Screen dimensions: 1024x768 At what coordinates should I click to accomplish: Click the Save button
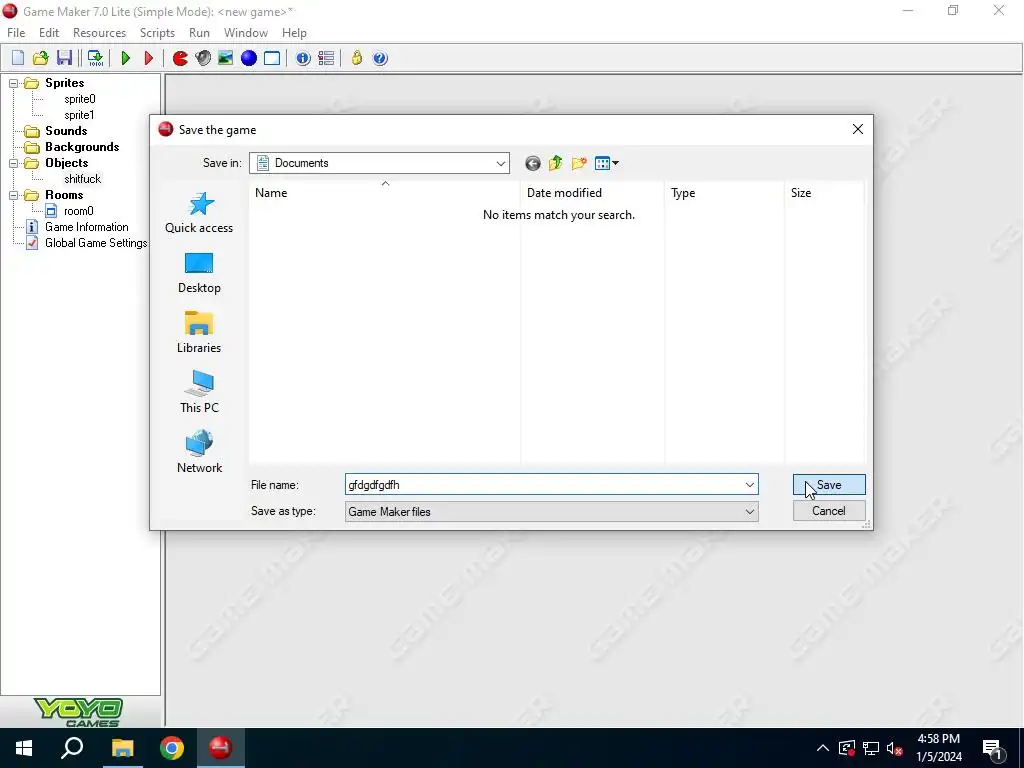click(x=829, y=485)
